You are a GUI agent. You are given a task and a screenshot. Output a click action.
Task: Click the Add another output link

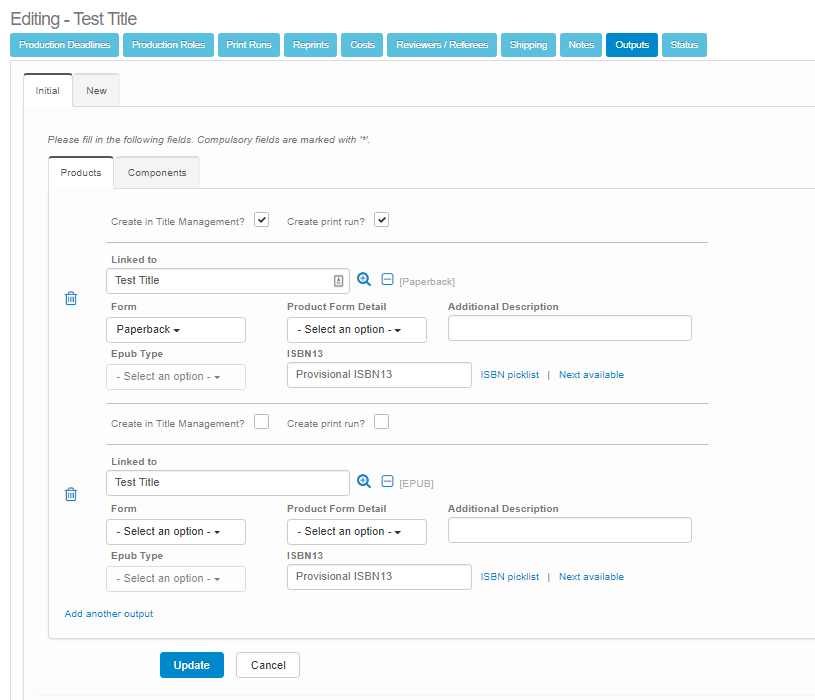pos(109,614)
